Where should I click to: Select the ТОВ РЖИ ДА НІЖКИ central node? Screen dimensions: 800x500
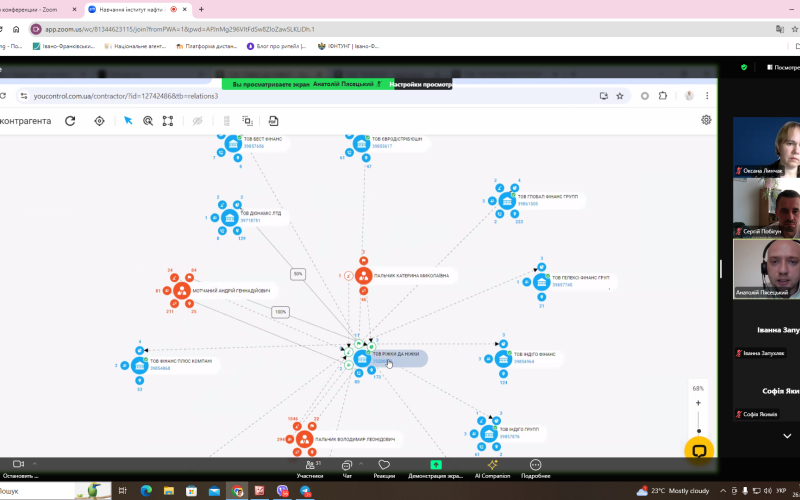point(362,359)
